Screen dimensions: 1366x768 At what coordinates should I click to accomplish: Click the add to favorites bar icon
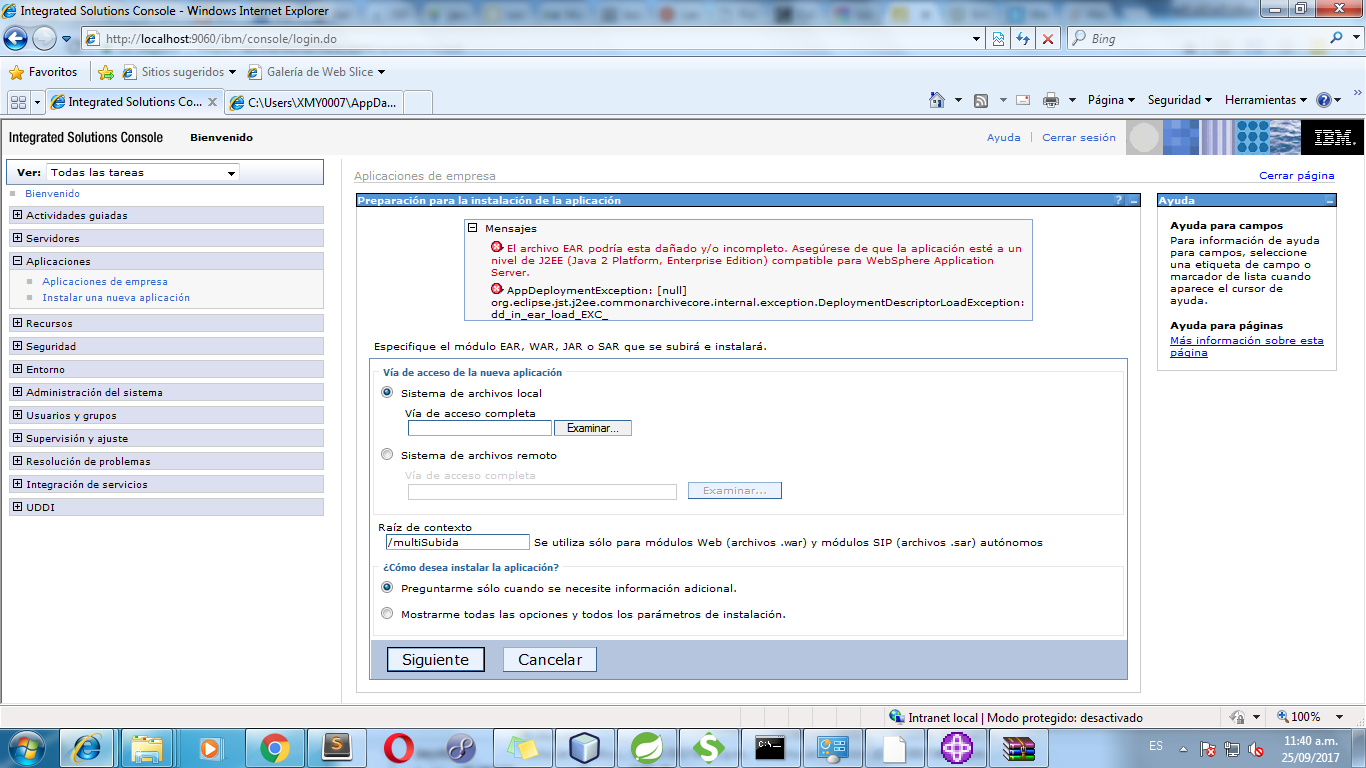[x=105, y=72]
